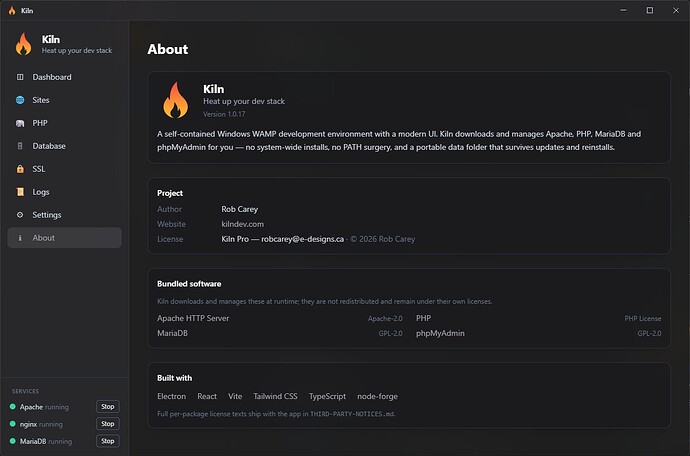Viewport: 690px width, 456px height.
Task: Click nginx green status dot
Action: [x=12, y=424]
